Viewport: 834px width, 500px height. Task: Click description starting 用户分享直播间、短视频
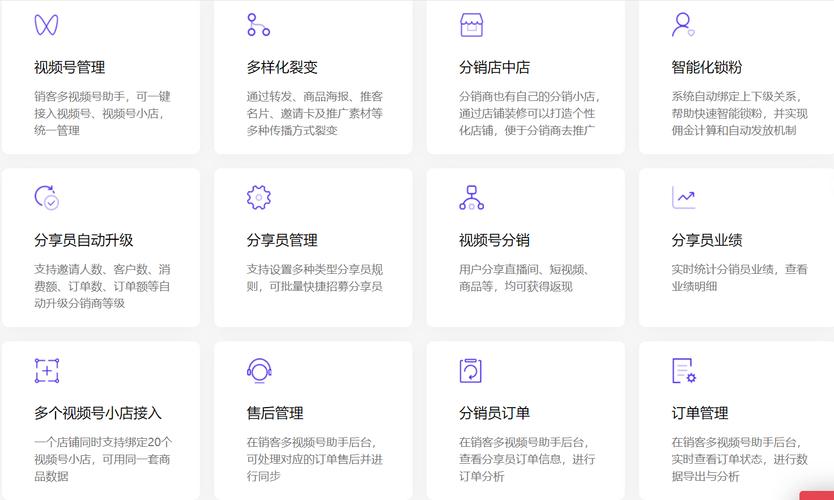[x=523, y=278]
